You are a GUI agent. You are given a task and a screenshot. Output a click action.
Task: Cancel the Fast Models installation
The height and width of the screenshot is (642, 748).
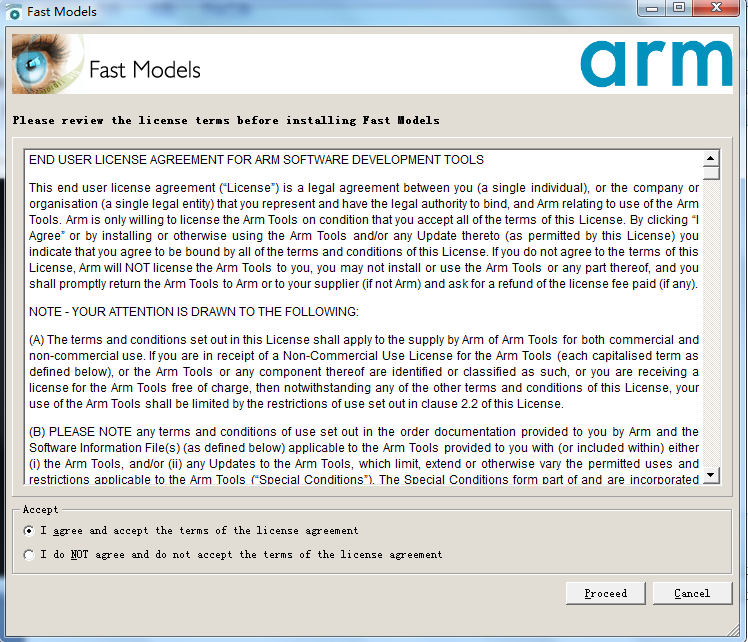692,593
